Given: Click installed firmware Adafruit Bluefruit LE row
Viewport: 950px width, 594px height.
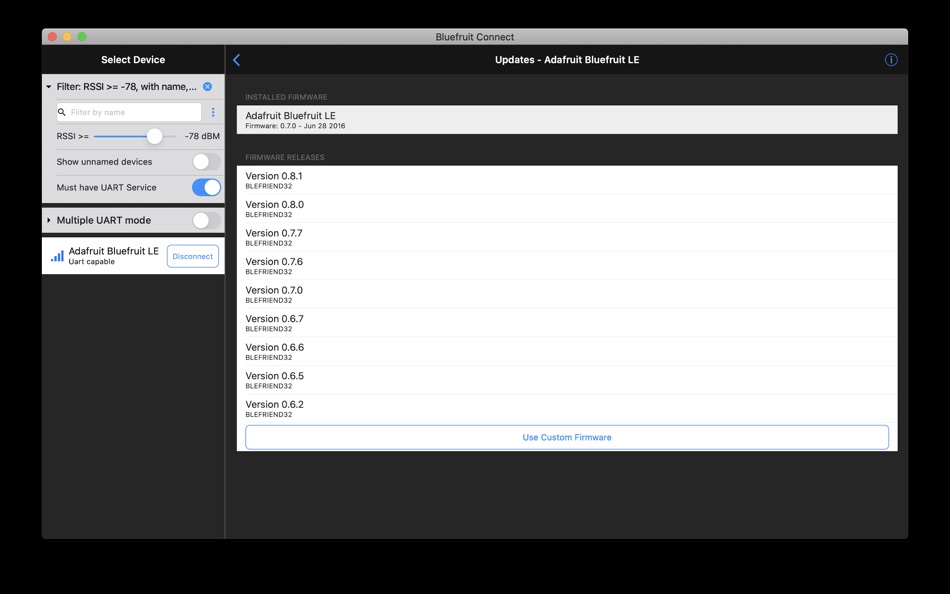Looking at the screenshot, I should coord(566,120).
